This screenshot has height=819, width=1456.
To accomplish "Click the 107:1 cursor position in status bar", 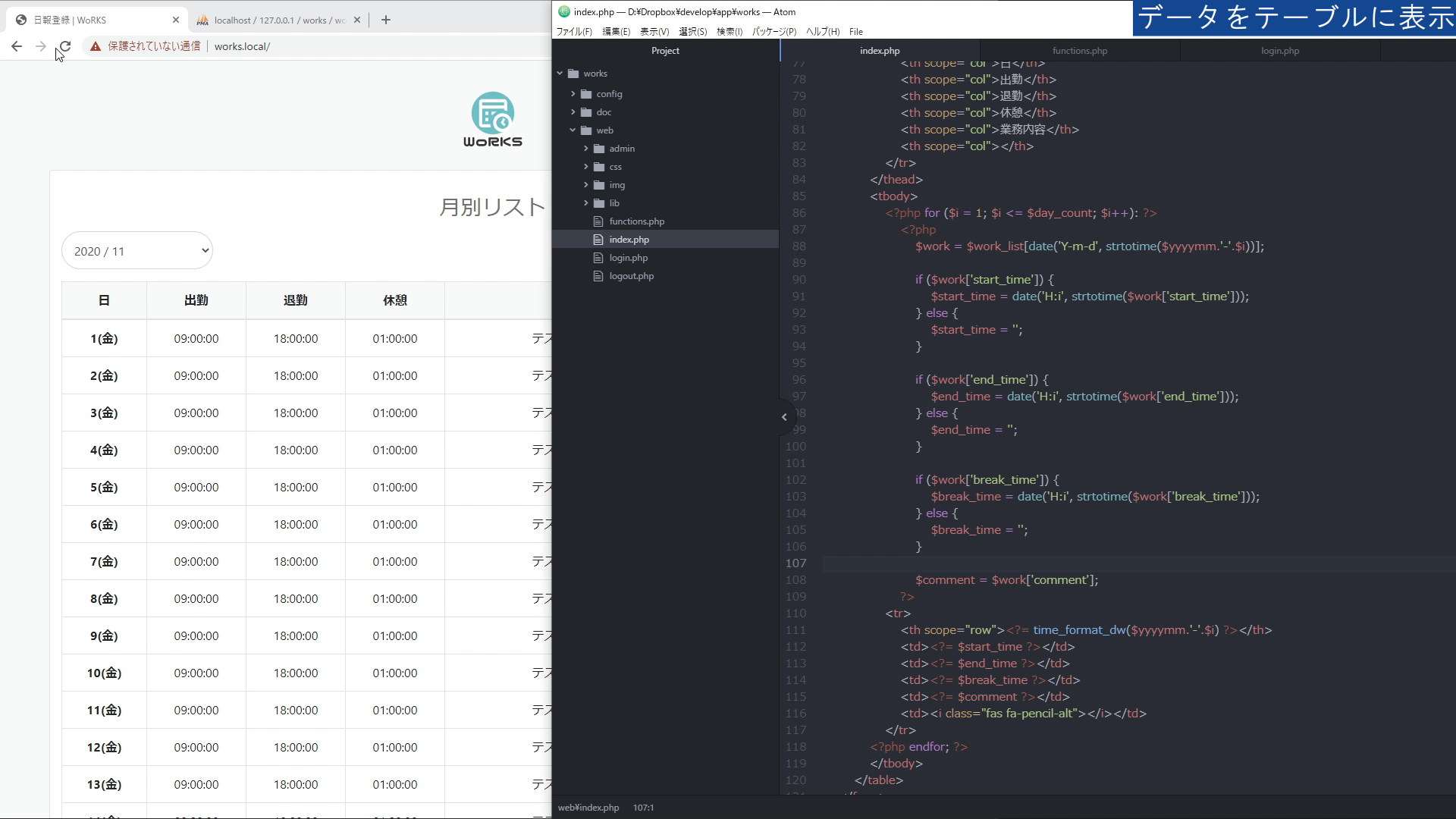I will tap(643, 808).
